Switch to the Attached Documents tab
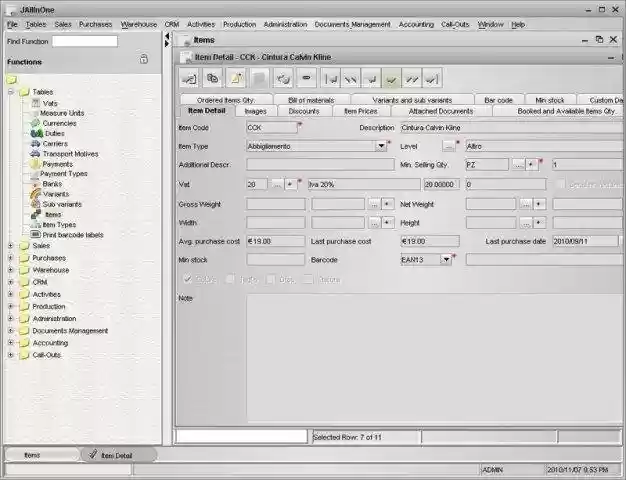 (441, 111)
